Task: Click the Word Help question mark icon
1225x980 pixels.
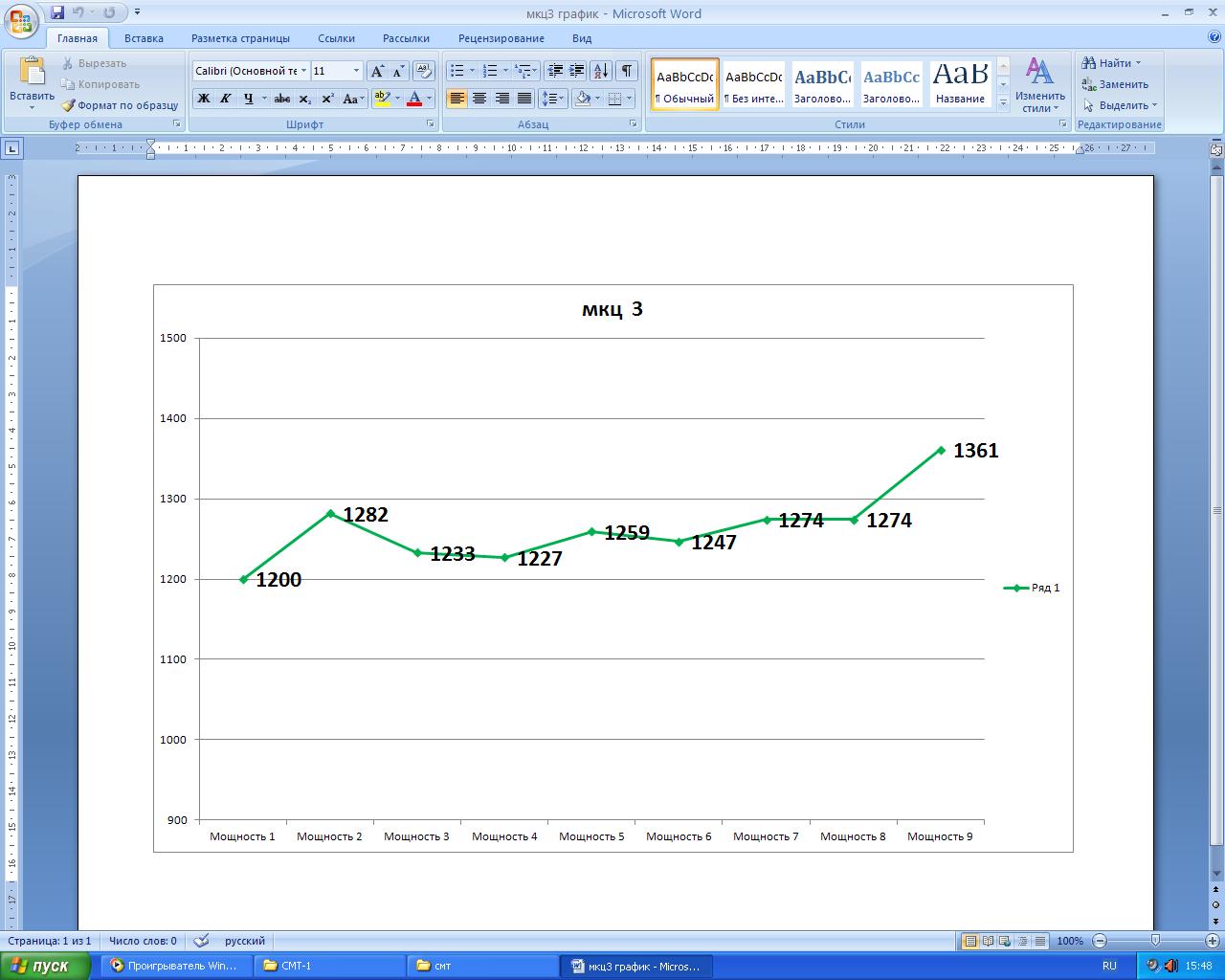Action: click(1214, 38)
